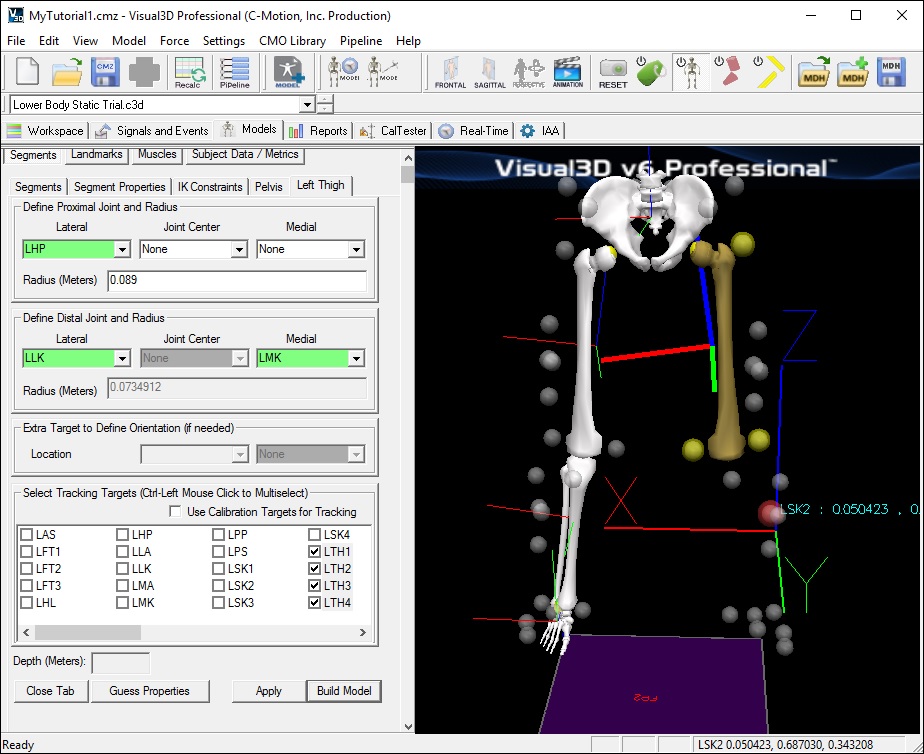Switch to Frontal view
Viewport: 924px width, 754px height.
450,73
